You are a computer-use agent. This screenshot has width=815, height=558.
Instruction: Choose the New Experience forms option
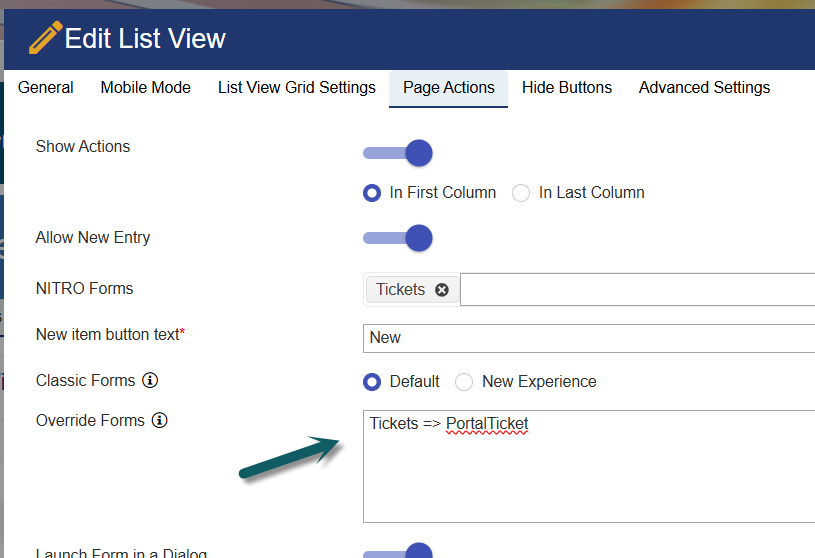[x=464, y=382]
